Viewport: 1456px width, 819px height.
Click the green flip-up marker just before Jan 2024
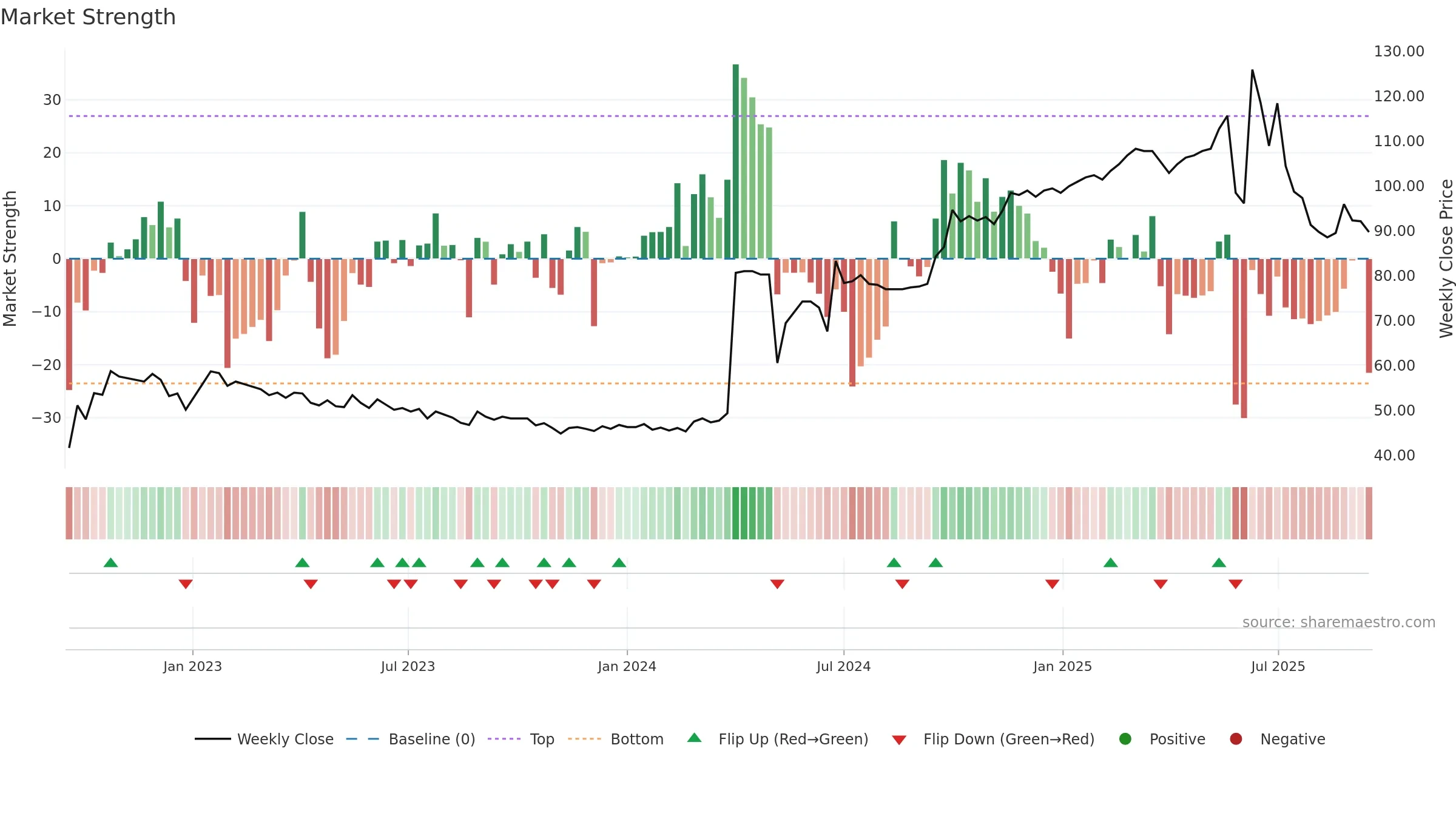coord(619,562)
